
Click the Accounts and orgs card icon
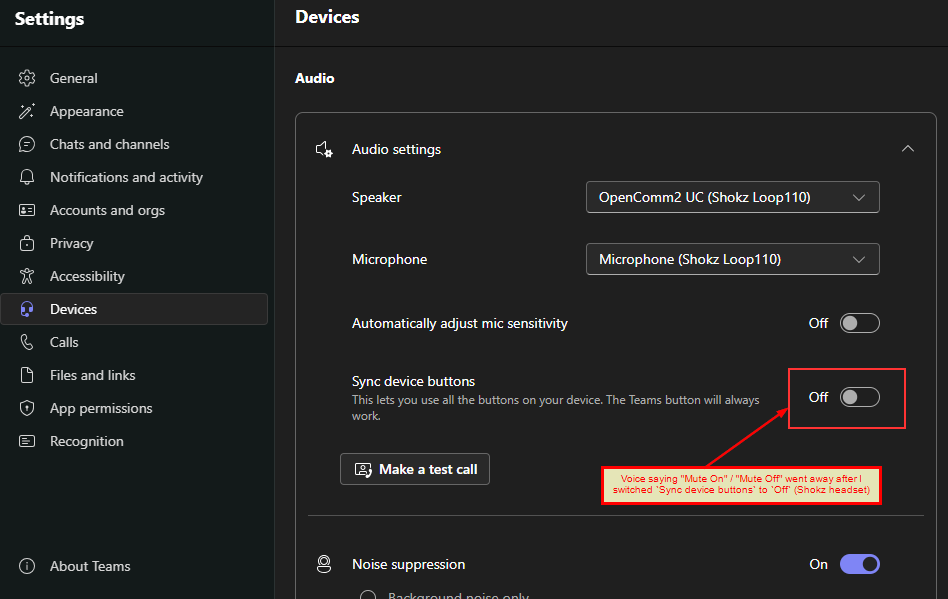[x=27, y=210]
